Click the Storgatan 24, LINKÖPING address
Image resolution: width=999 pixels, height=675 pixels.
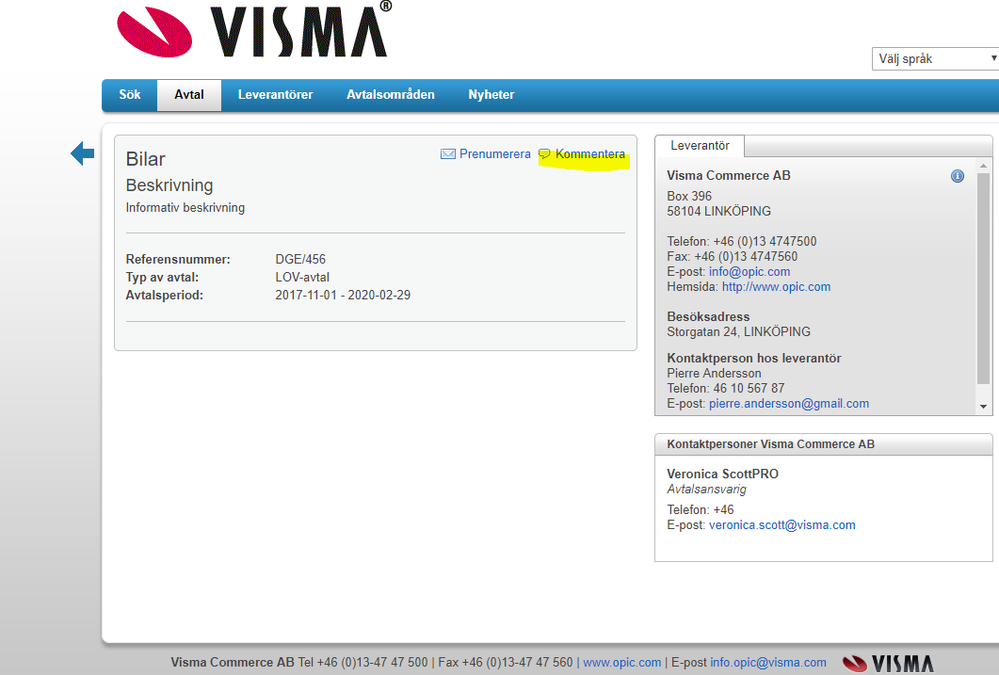(x=738, y=332)
